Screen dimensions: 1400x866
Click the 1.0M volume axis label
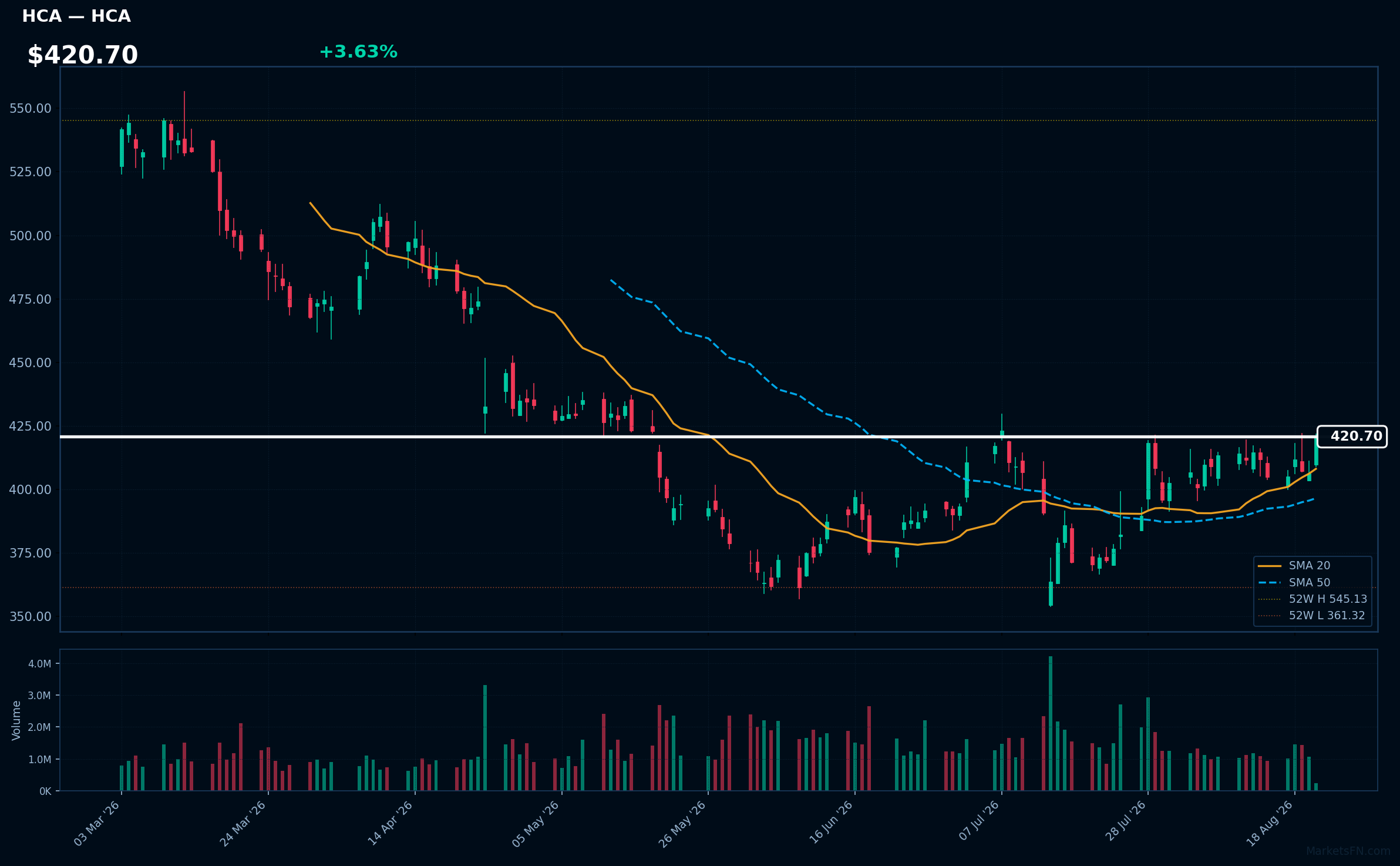[x=40, y=760]
